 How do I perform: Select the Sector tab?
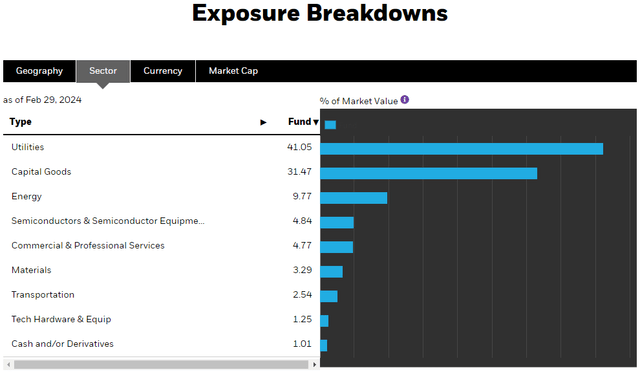[x=103, y=71]
